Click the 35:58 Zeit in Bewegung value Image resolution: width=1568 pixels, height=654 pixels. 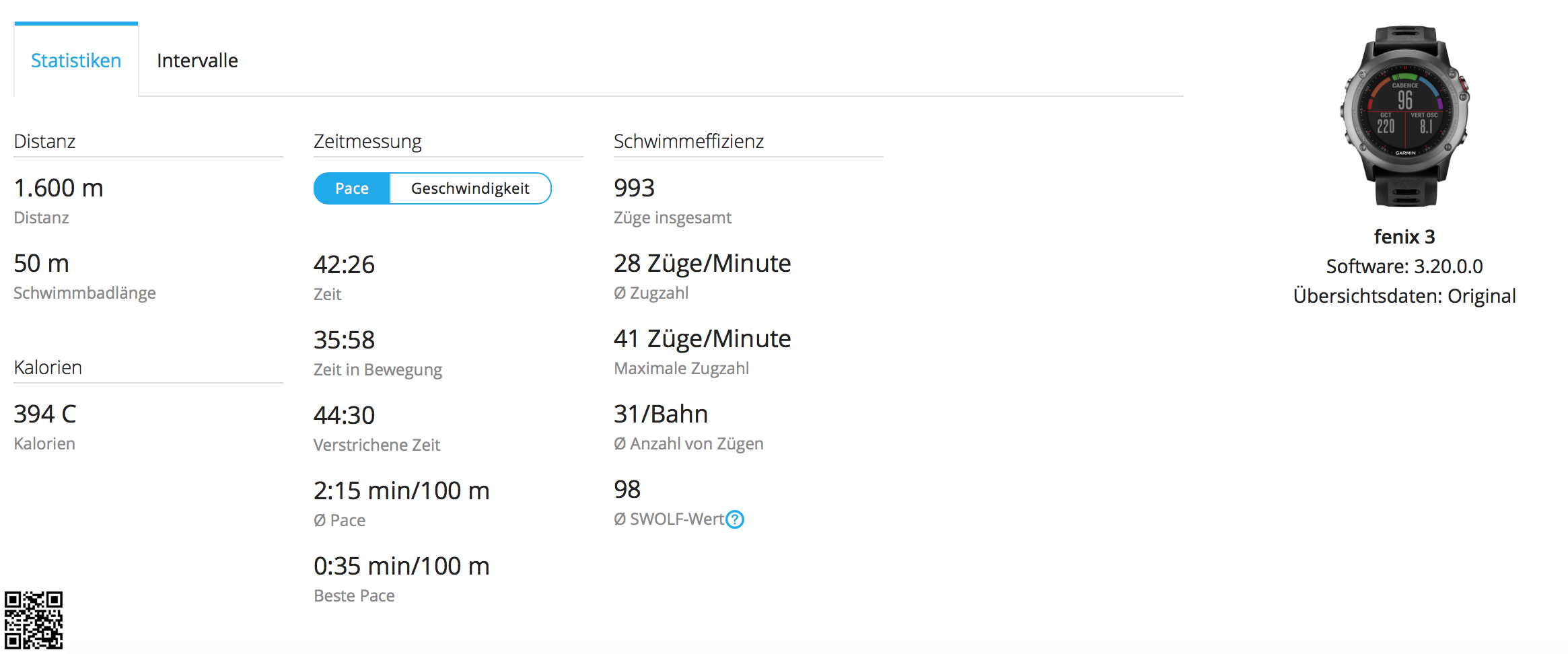[x=344, y=340]
